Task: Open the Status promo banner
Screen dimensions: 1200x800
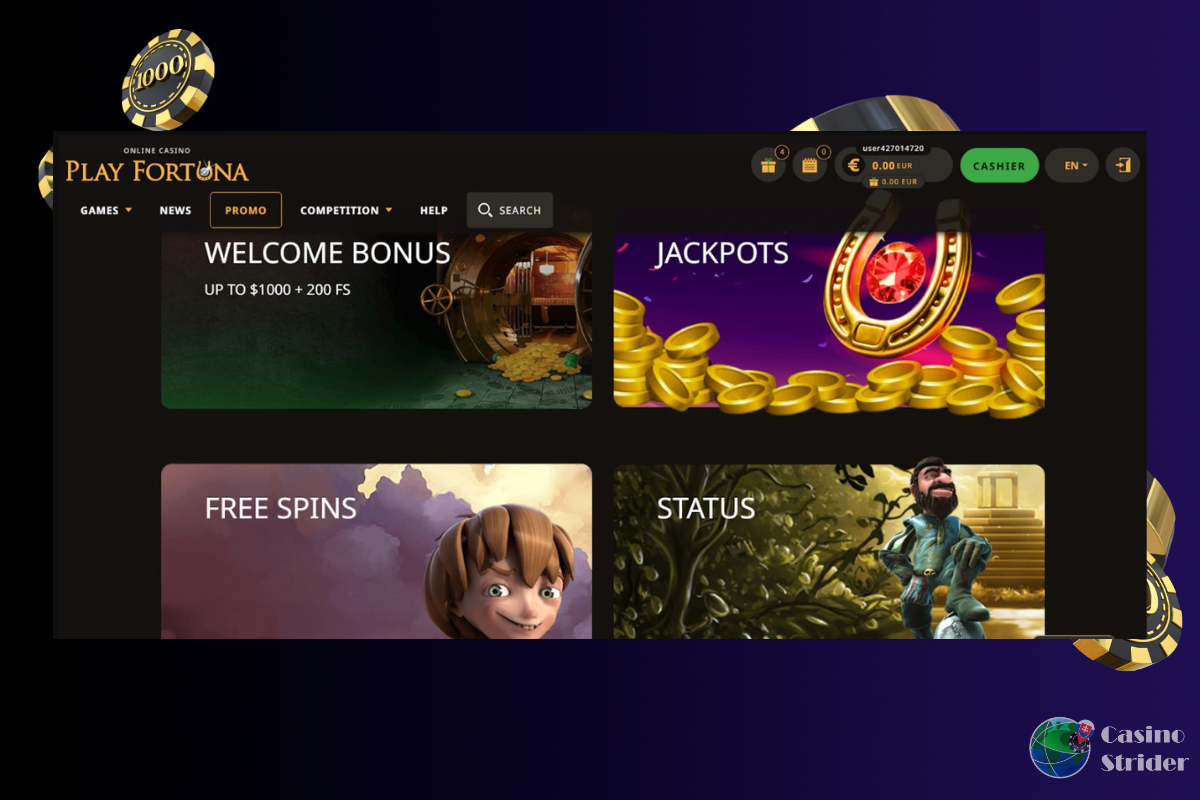Action: tap(829, 551)
